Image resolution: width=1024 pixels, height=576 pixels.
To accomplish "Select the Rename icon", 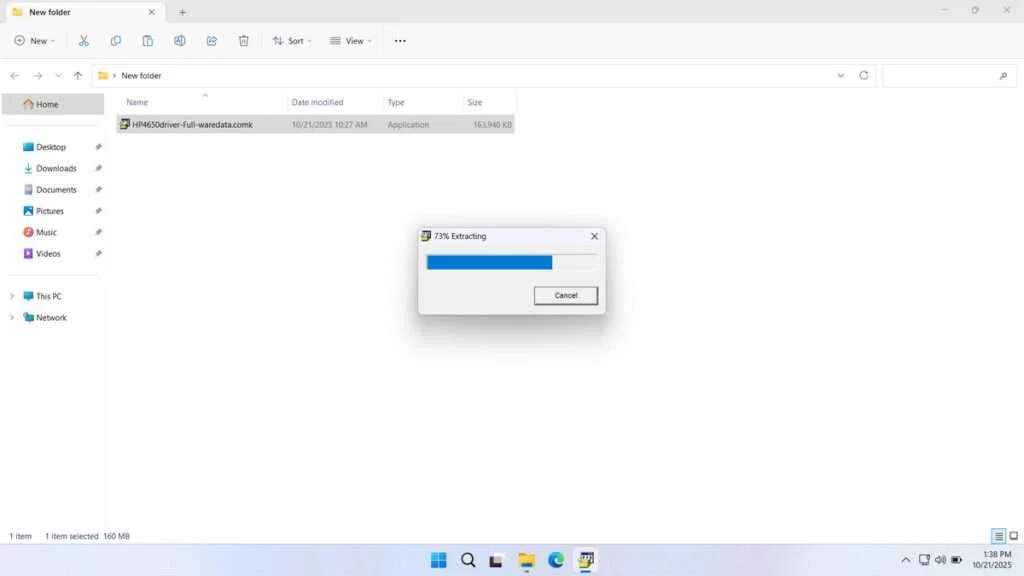I will [180, 40].
